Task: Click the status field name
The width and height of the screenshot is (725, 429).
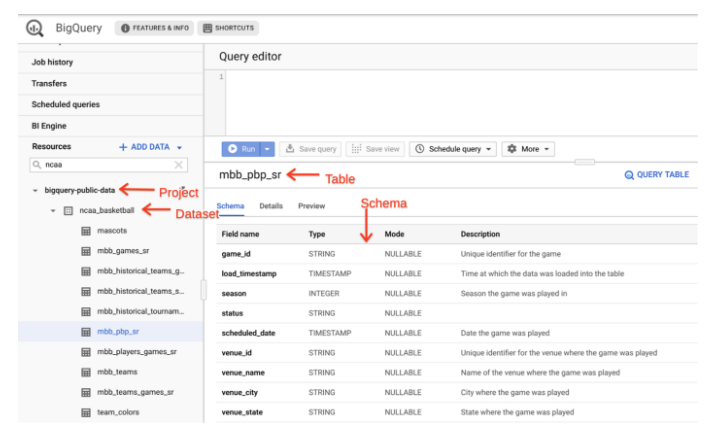Action: (232, 313)
